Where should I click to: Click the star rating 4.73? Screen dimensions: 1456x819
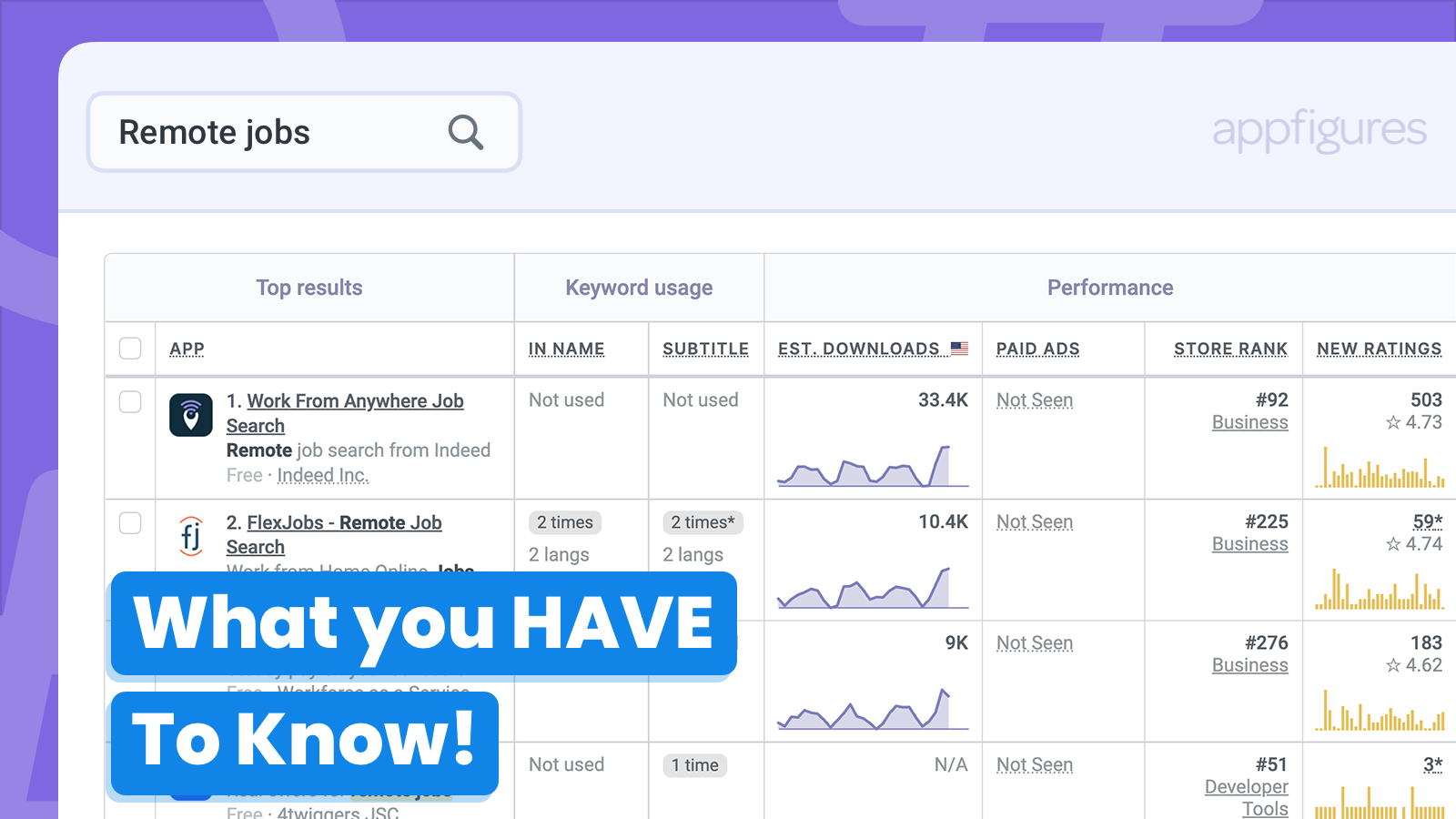1414,422
